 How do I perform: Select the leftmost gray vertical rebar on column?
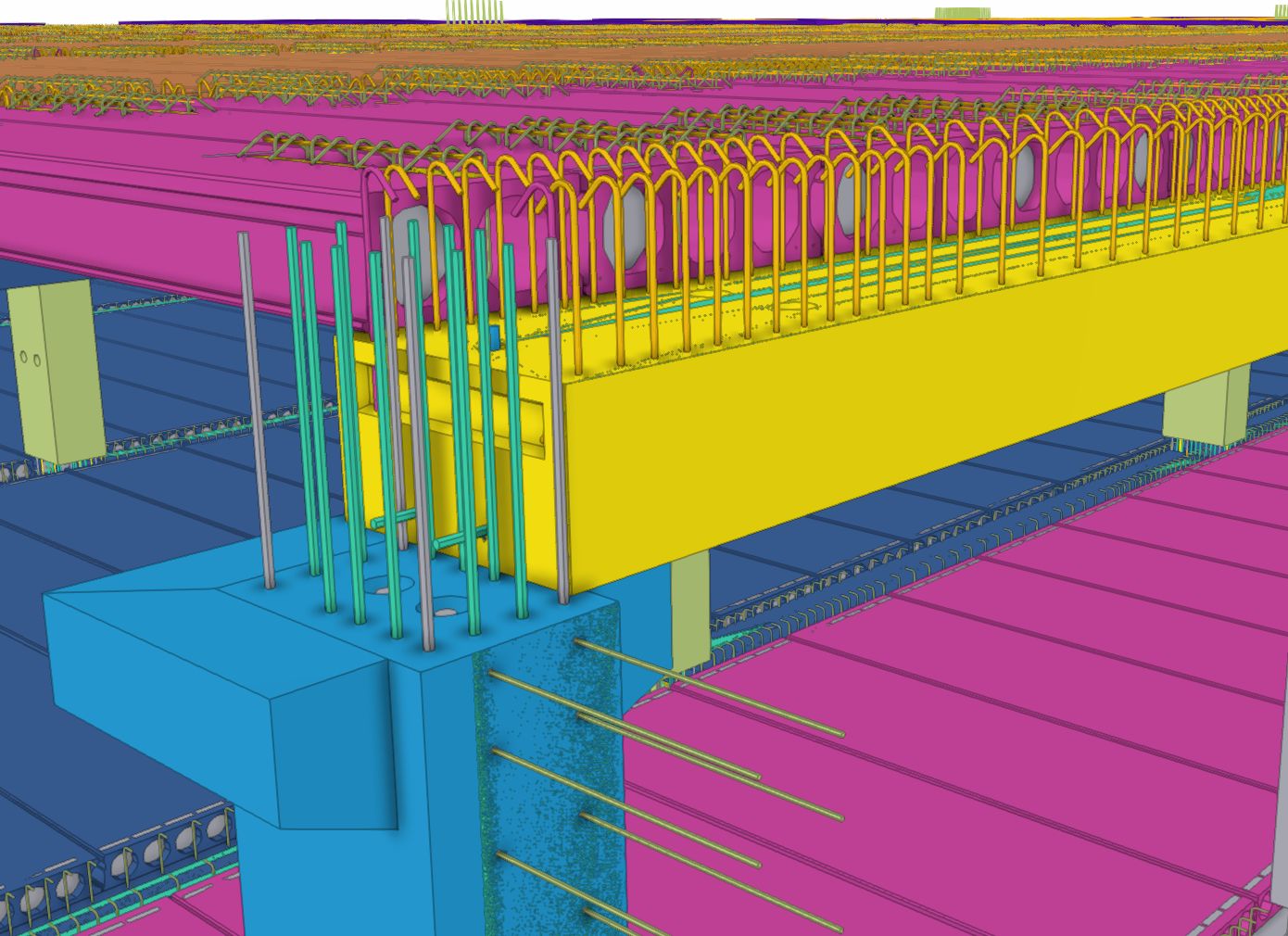[256, 410]
